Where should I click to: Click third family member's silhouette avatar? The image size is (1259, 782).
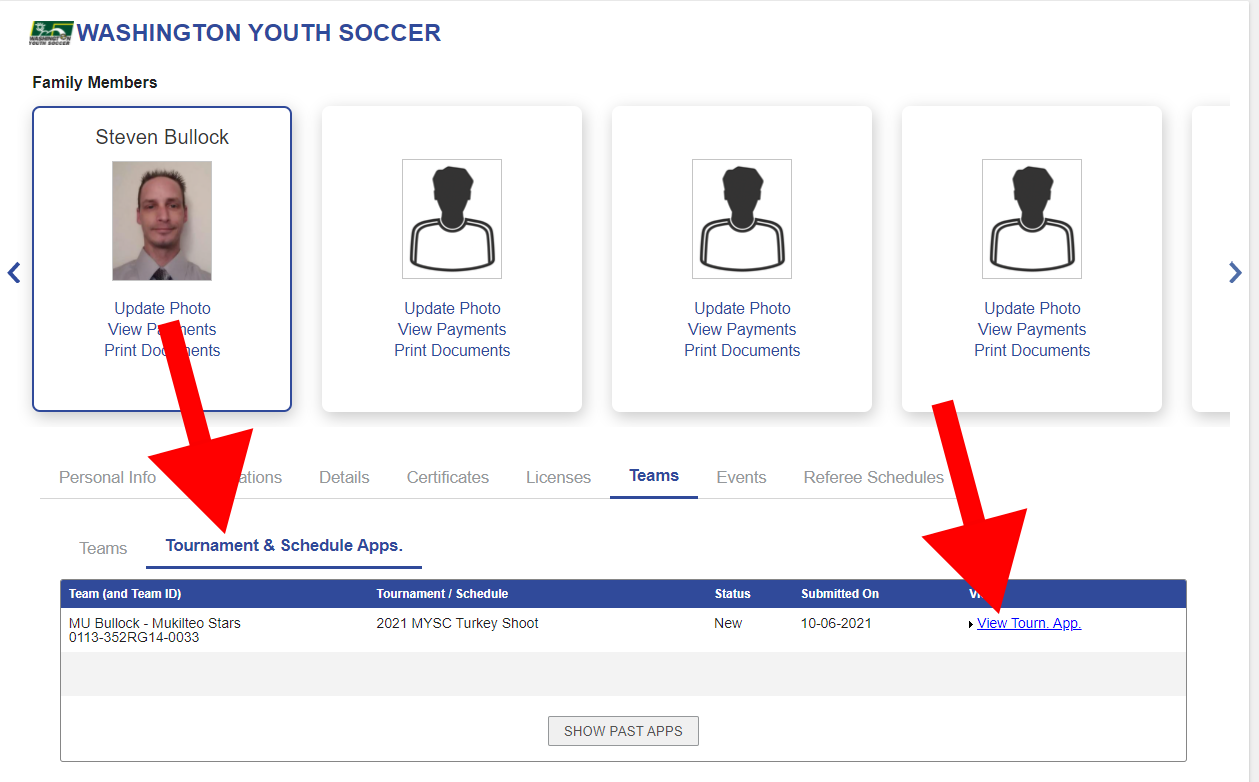point(742,218)
